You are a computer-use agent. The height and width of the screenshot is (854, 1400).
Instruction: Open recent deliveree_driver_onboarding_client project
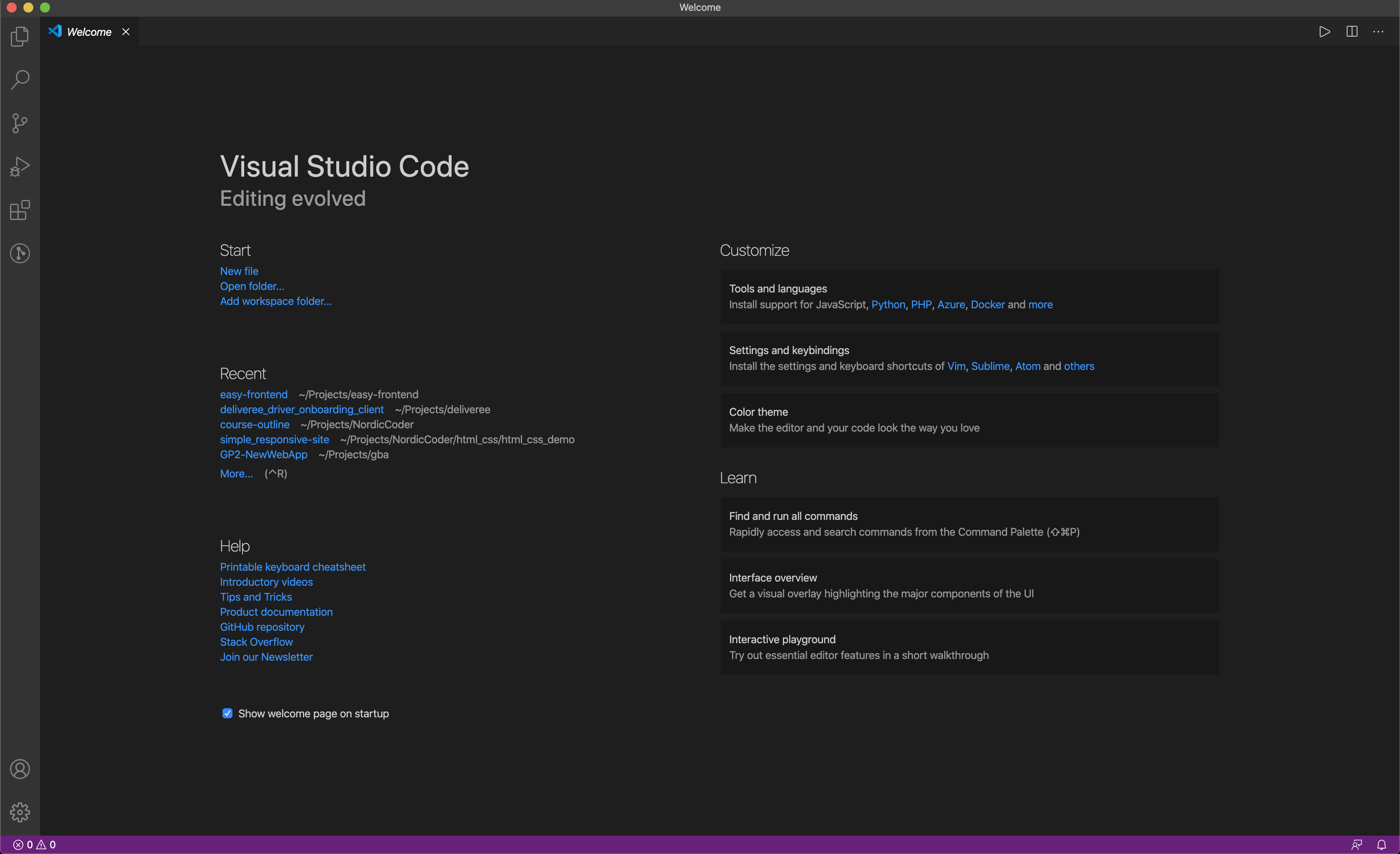[x=302, y=409]
